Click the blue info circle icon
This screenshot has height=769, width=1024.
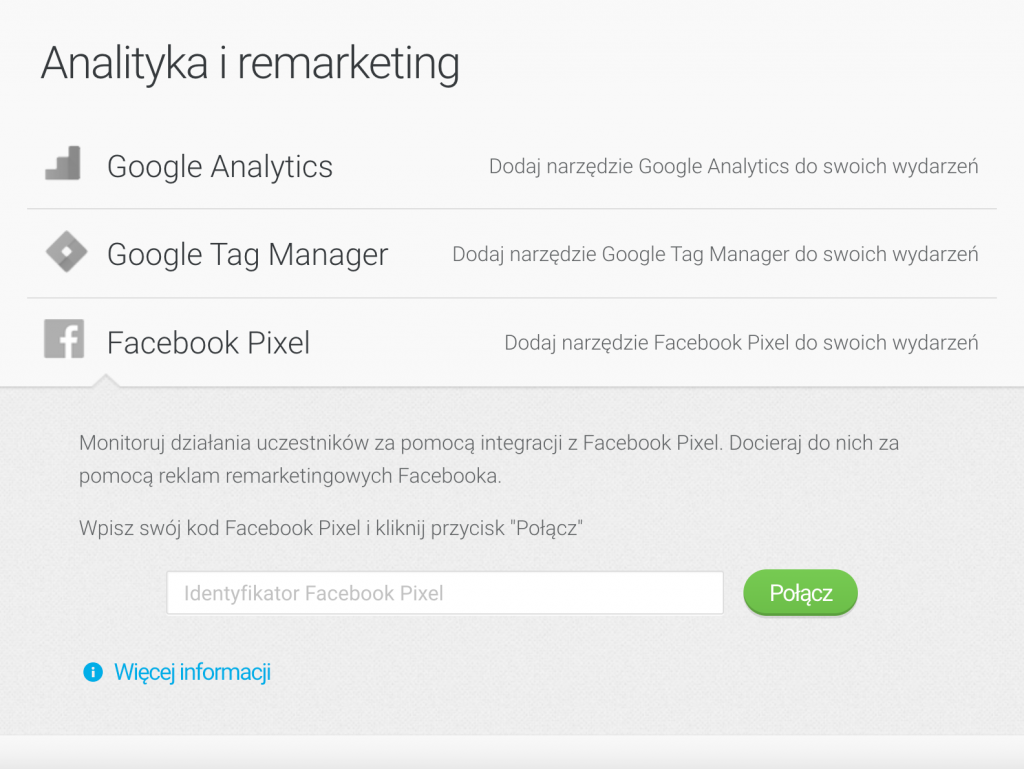click(93, 672)
